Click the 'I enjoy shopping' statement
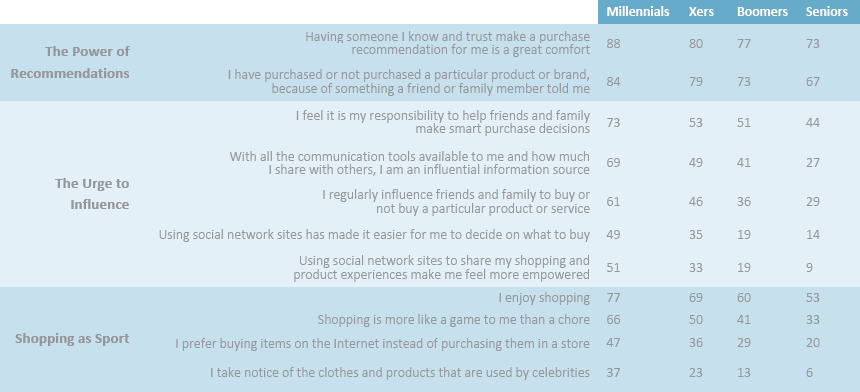This screenshot has width=860, height=392. coord(544,298)
